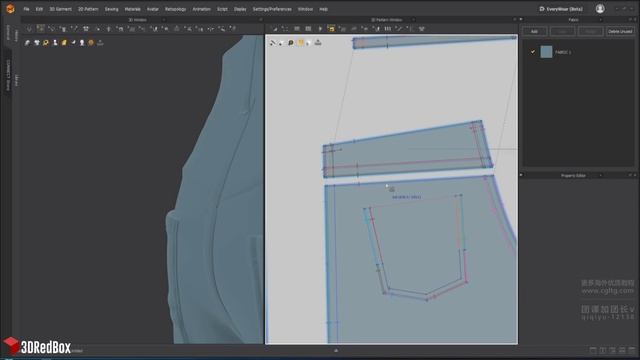Click the Simulate arrow icon in 3D toolbar

pos(29,29)
